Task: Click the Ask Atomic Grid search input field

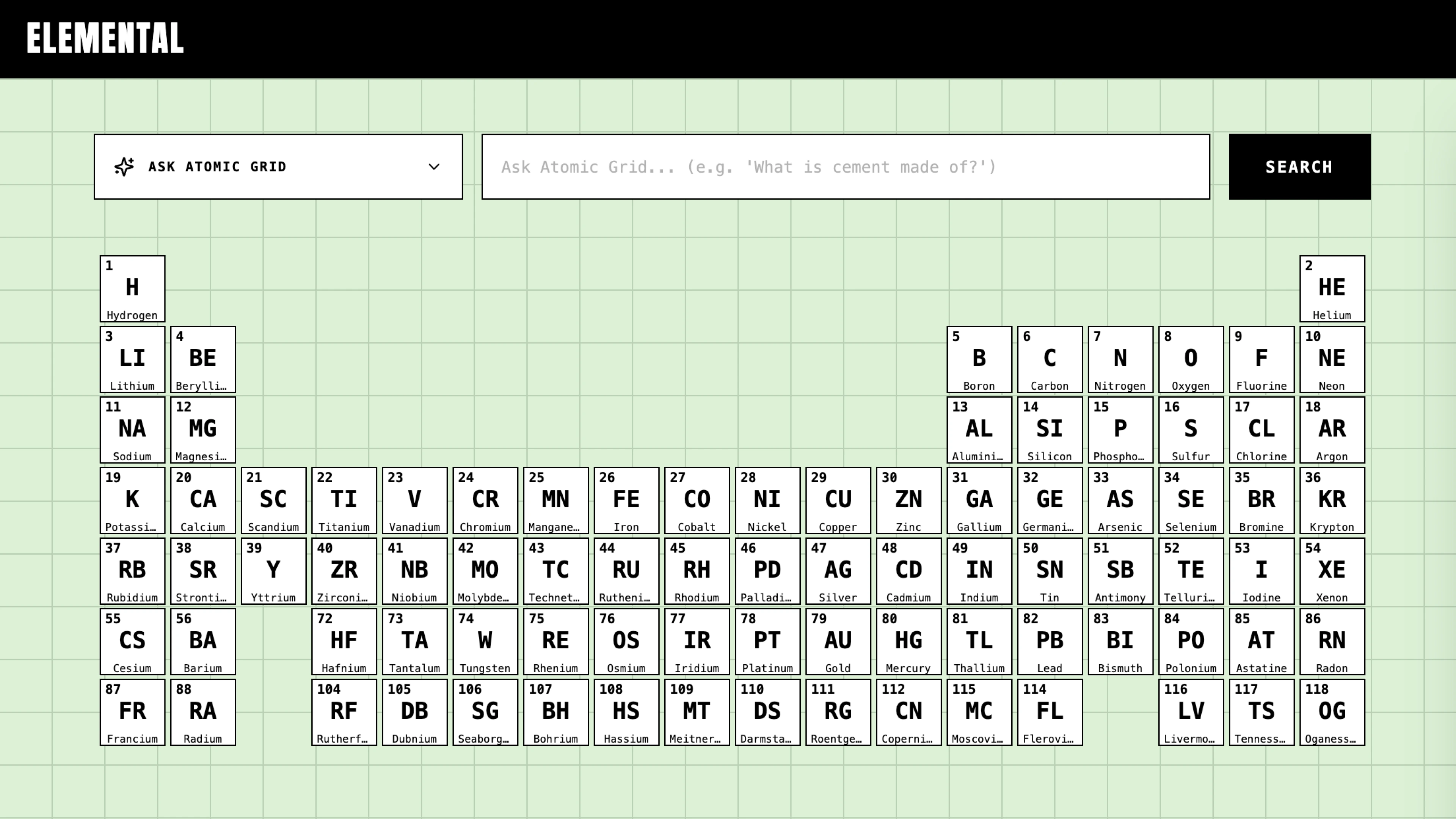Action: (x=845, y=167)
